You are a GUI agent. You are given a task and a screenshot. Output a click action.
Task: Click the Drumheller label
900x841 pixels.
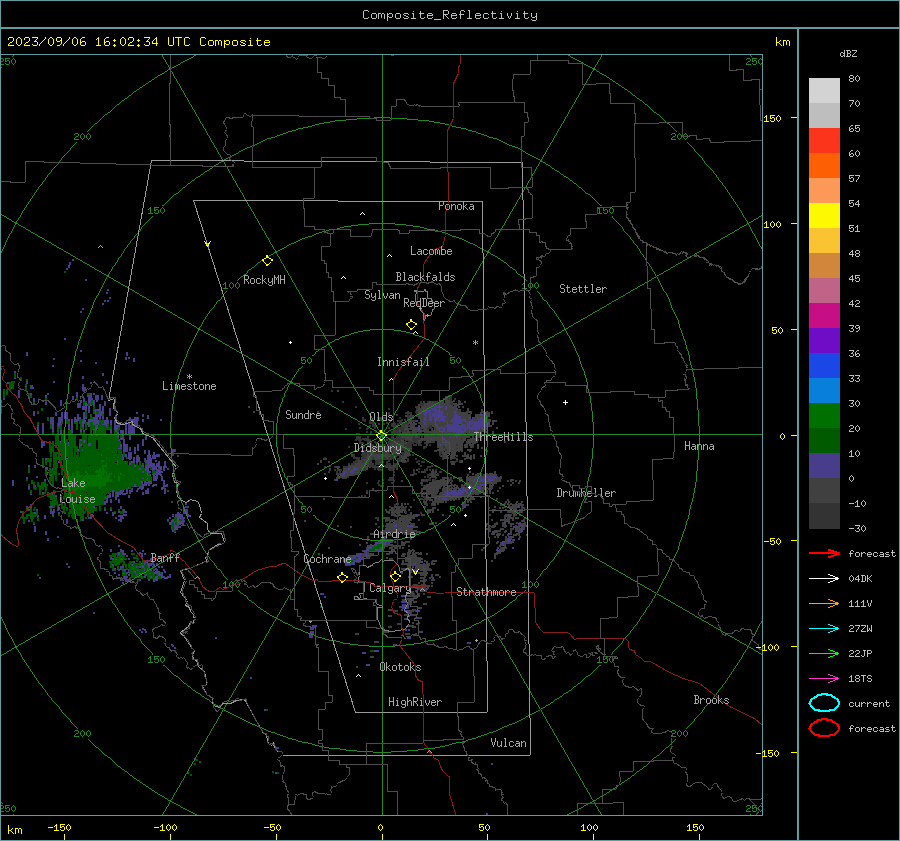[x=586, y=493]
